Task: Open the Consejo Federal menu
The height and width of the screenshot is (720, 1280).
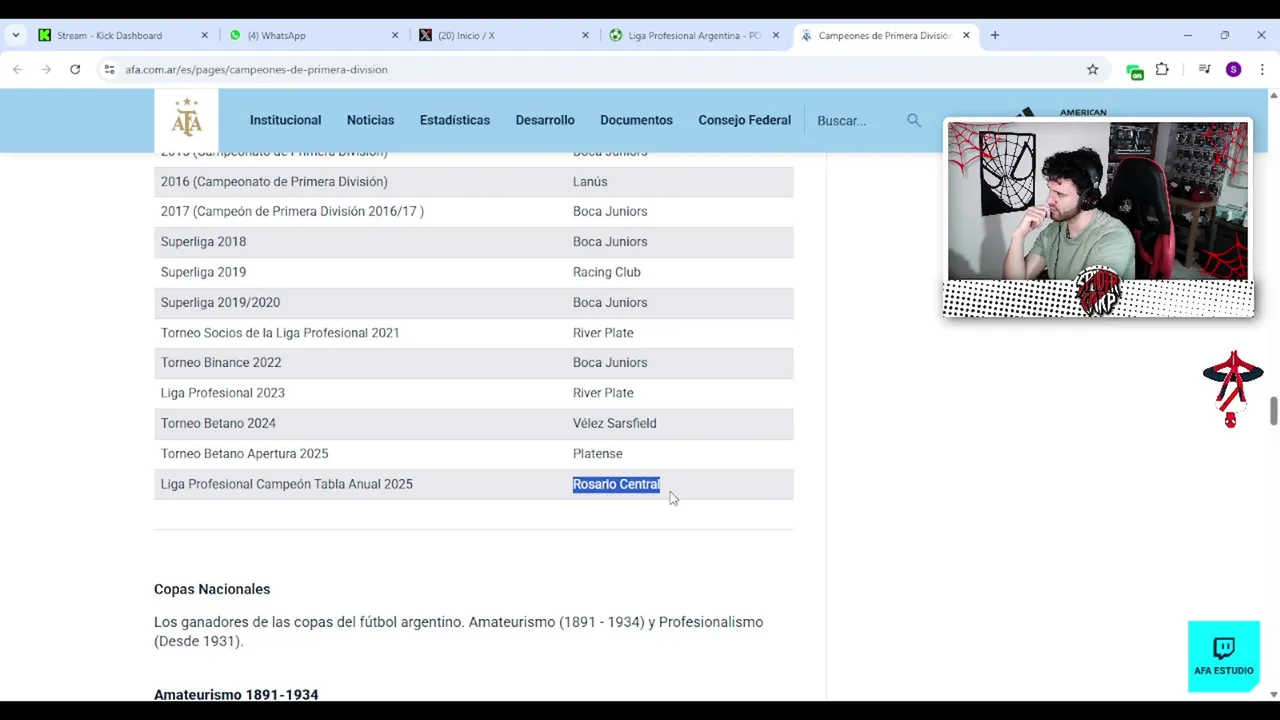Action: pyautogui.click(x=744, y=120)
